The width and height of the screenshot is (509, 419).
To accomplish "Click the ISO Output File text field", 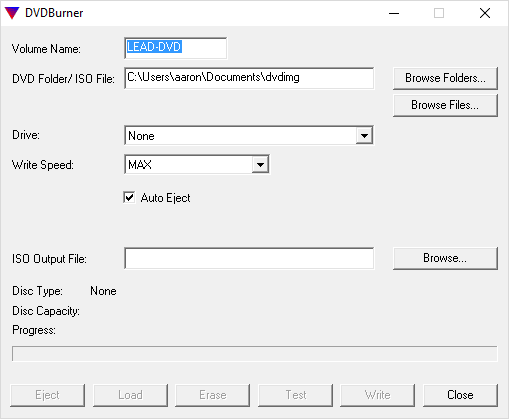I will (249, 258).
